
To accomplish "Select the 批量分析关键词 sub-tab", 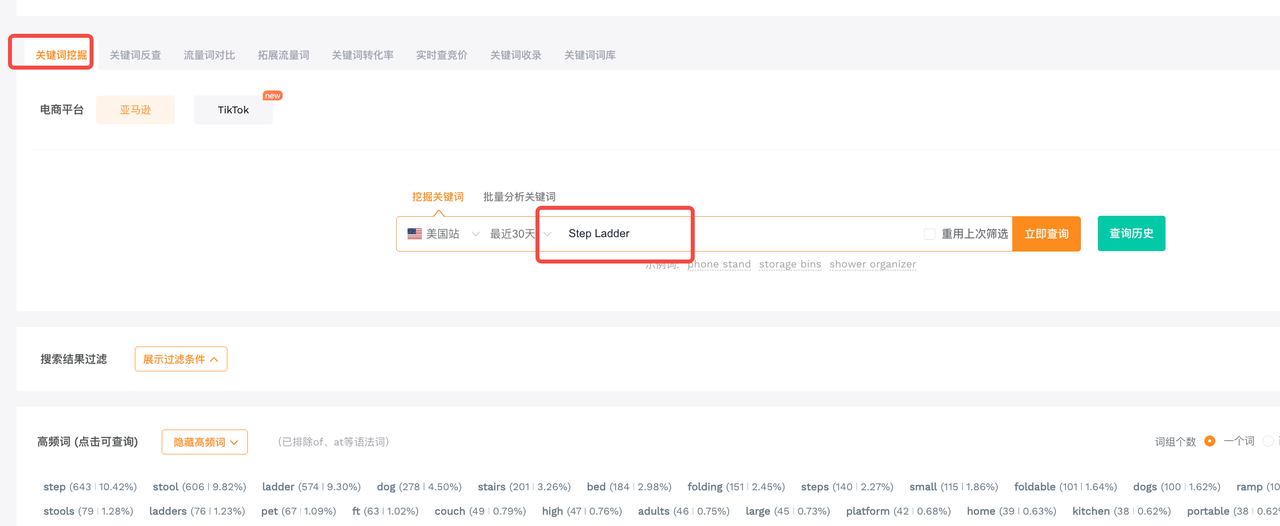I will tap(519, 197).
